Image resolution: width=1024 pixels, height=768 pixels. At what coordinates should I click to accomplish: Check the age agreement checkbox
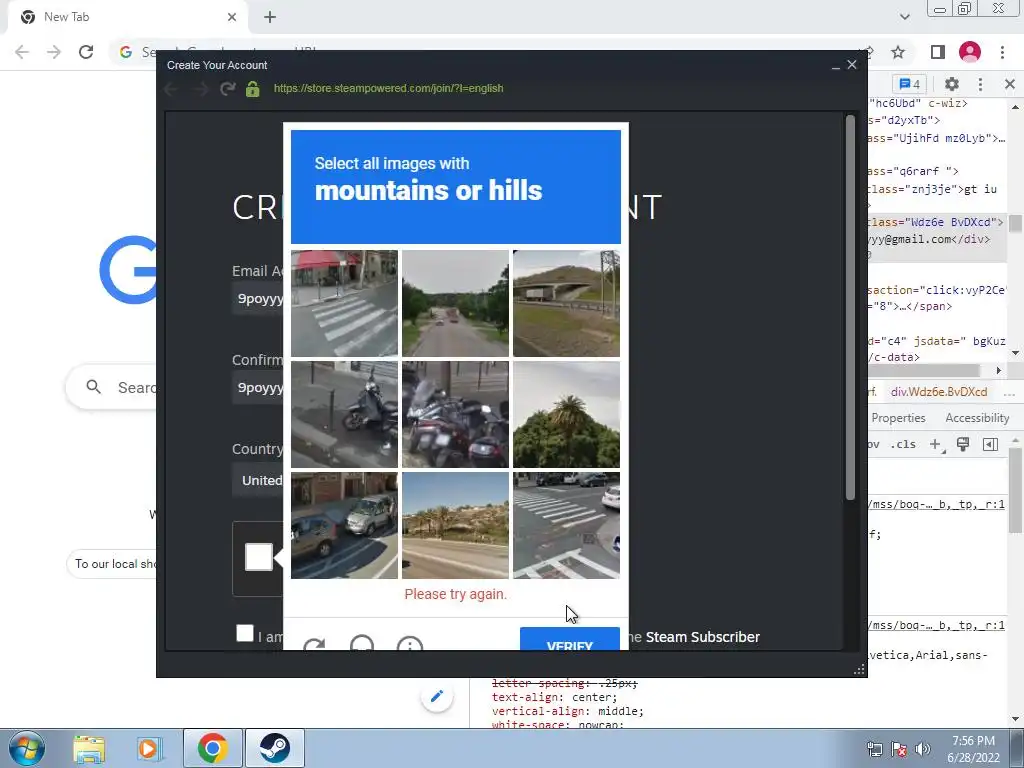coord(245,633)
